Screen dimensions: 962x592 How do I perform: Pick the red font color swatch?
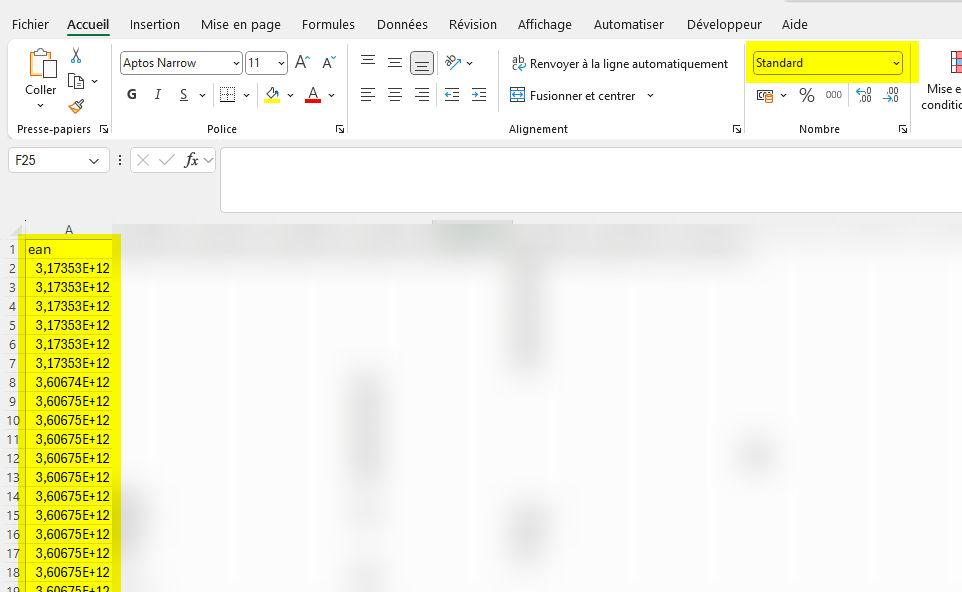[x=313, y=95]
